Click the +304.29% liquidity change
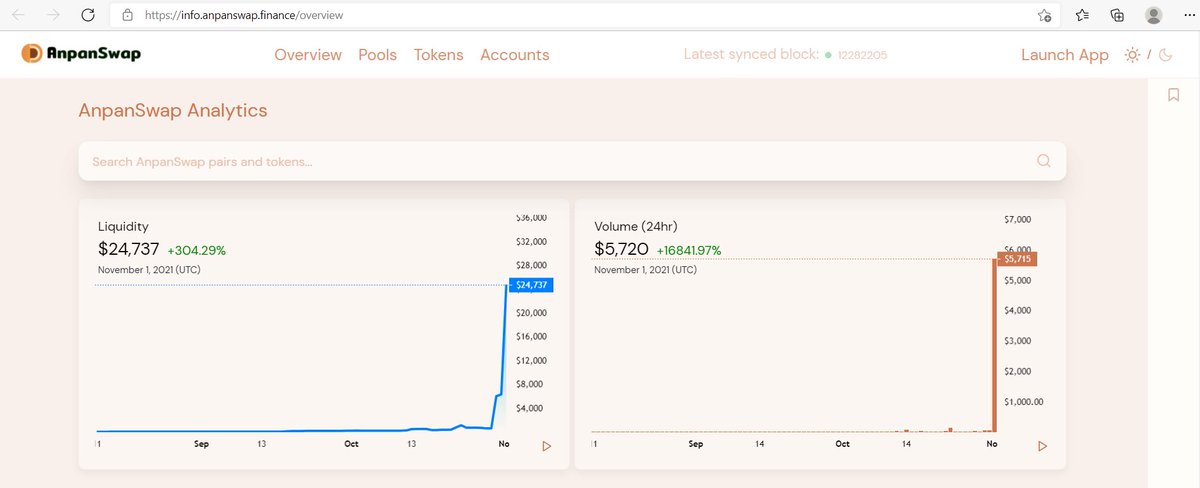 tap(197, 250)
